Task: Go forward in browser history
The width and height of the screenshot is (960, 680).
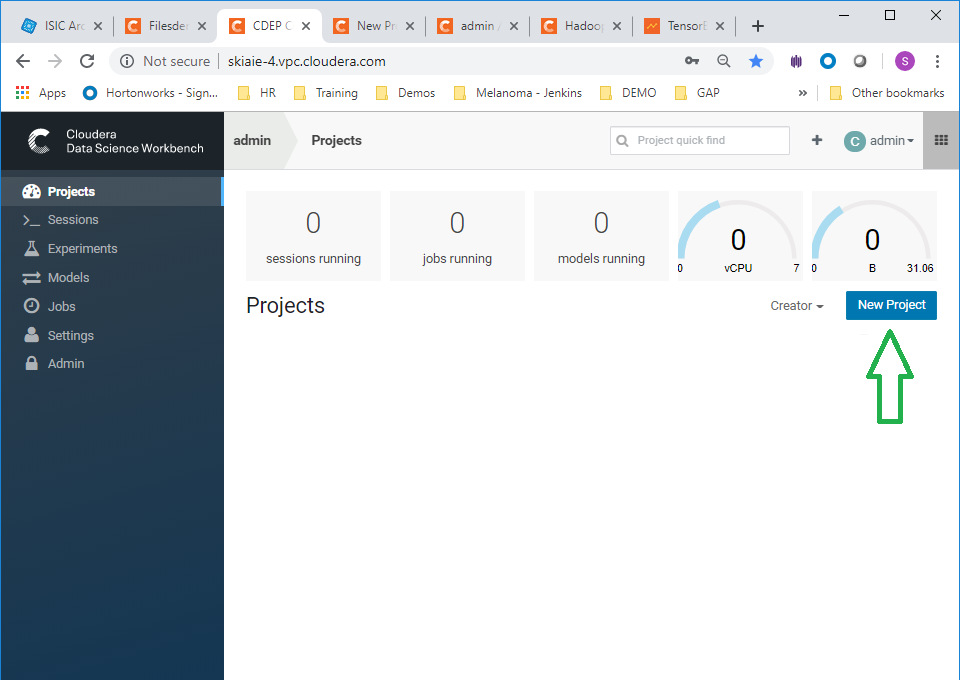Action: point(55,61)
